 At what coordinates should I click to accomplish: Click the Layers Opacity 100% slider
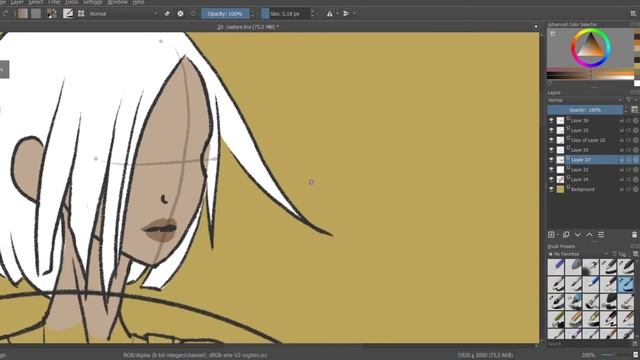pyautogui.click(x=585, y=110)
